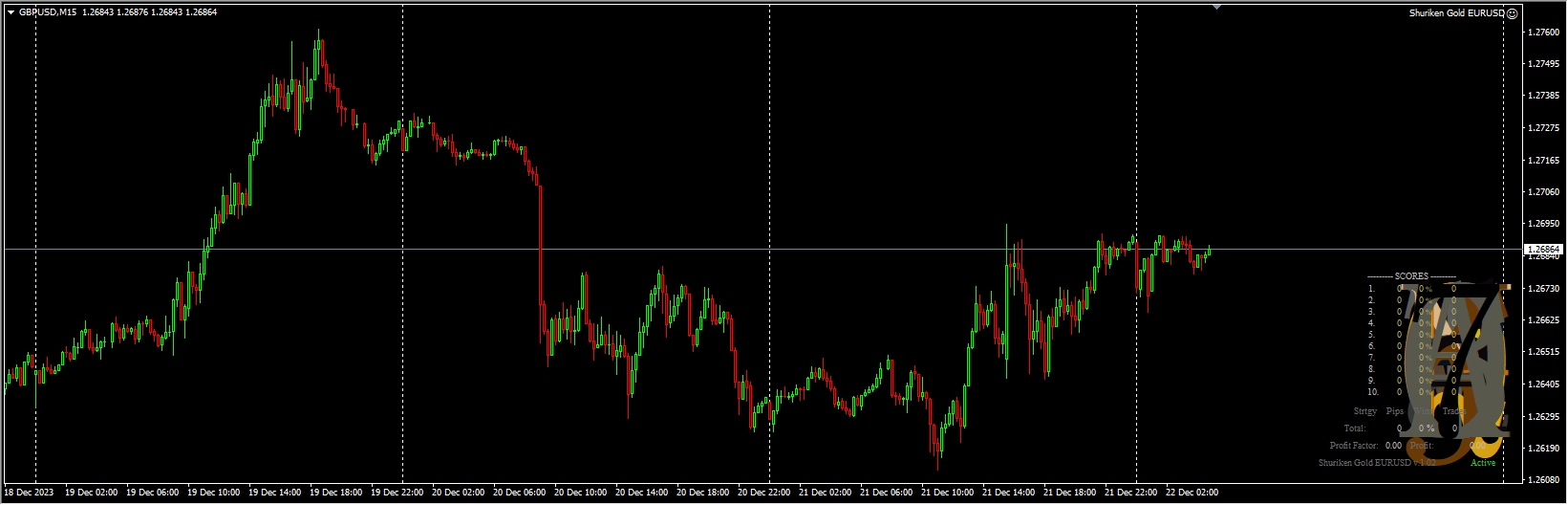
Task: Click the 1.27385 price axis label
Action: click(1543, 96)
